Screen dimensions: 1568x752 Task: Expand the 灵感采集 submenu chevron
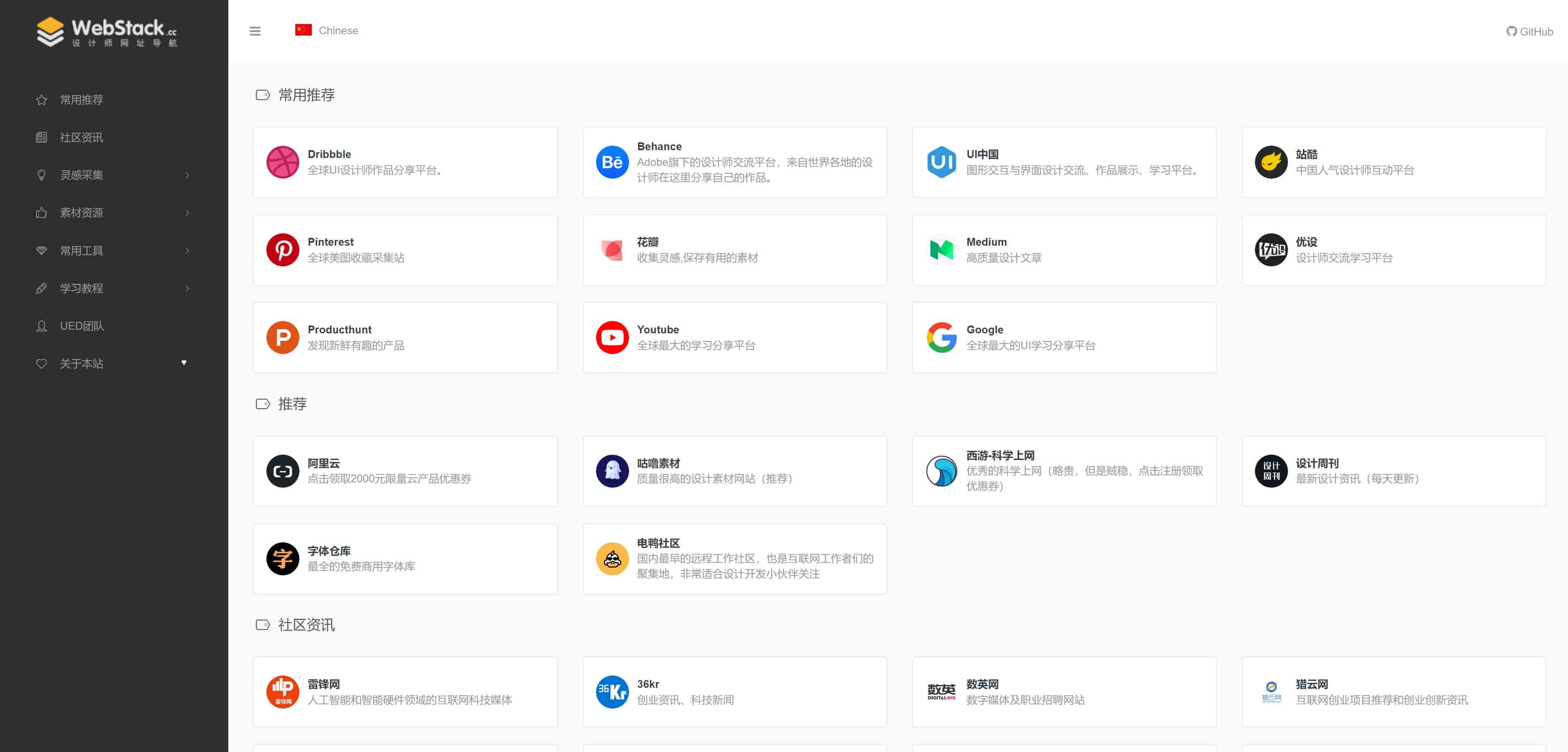point(187,175)
